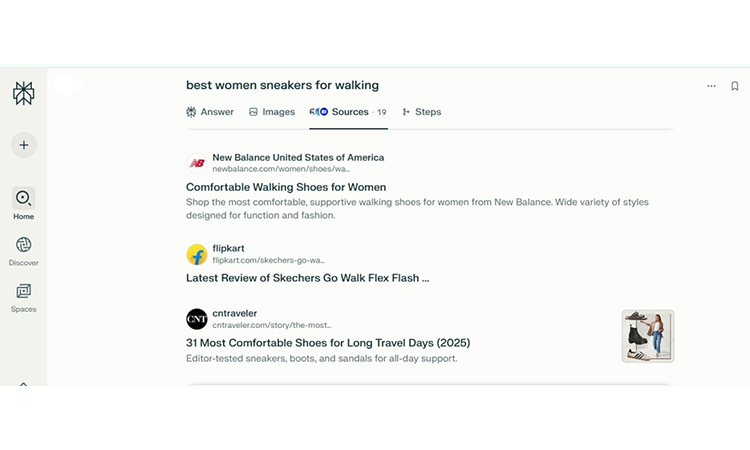This screenshot has height=450, width=750.
Task: Open Latest Review of Skechers Go Walk link
Action: (307, 278)
